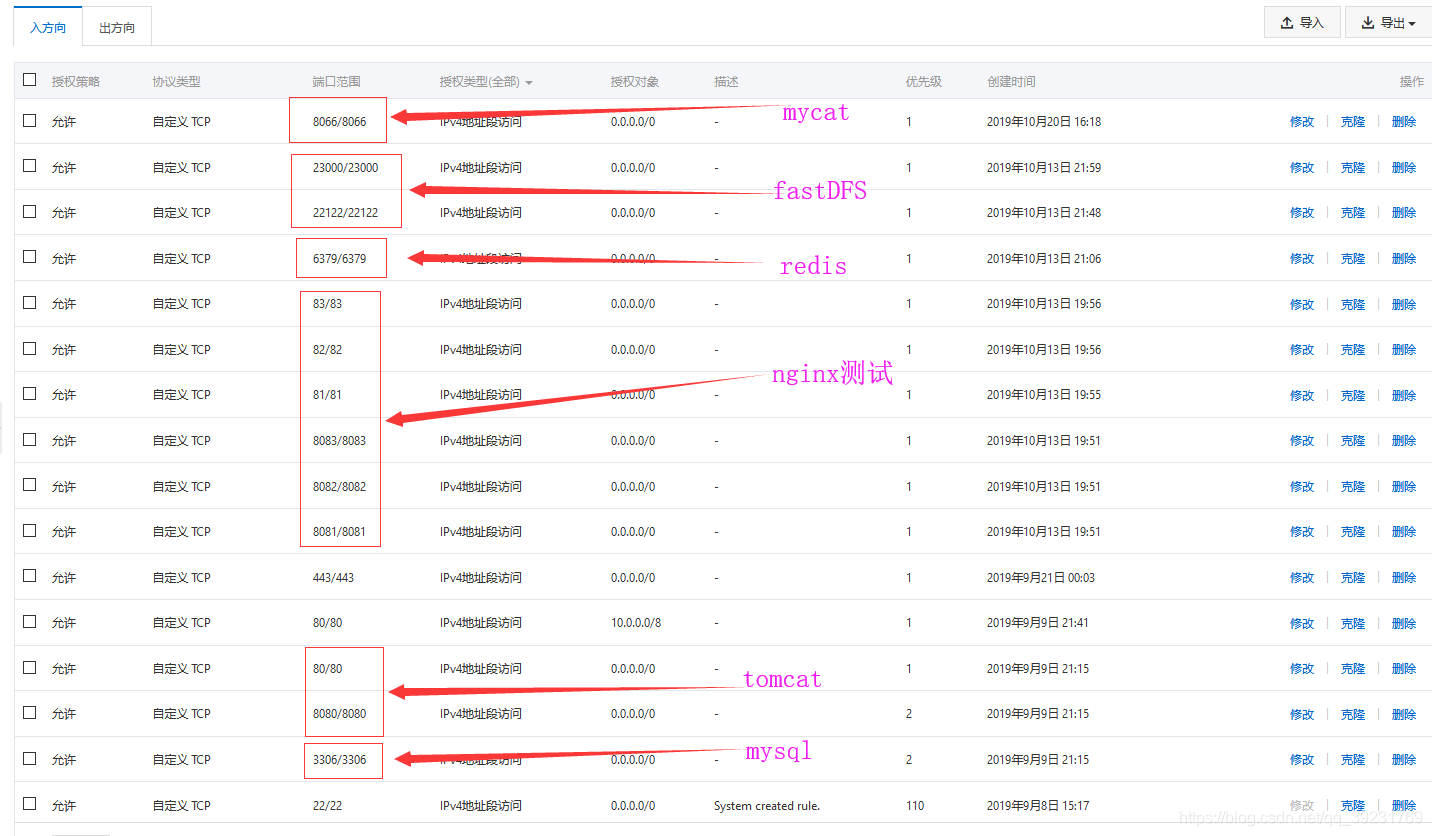The image size is (1432, 836).
Task: Check the box for the 443/443 row
Action: [x=30, y=576]
